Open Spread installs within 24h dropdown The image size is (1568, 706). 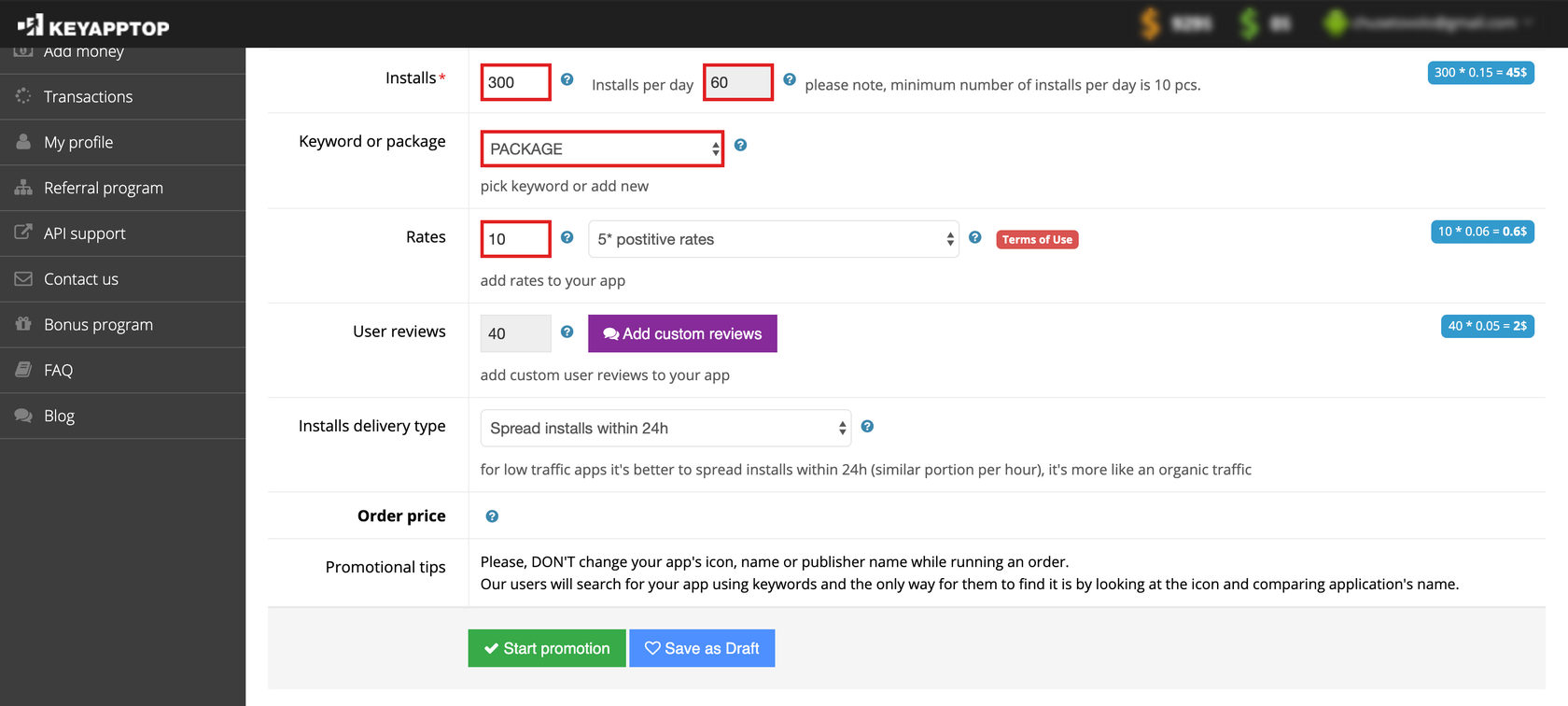tap(665, 429)
